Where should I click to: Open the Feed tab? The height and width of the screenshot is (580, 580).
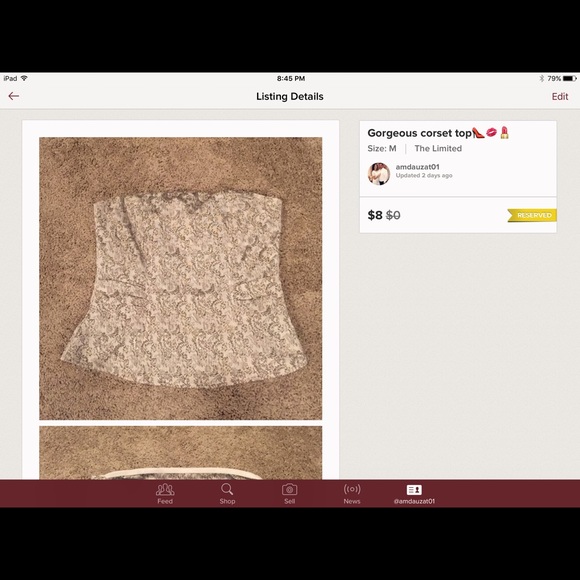tap(165, 494)
